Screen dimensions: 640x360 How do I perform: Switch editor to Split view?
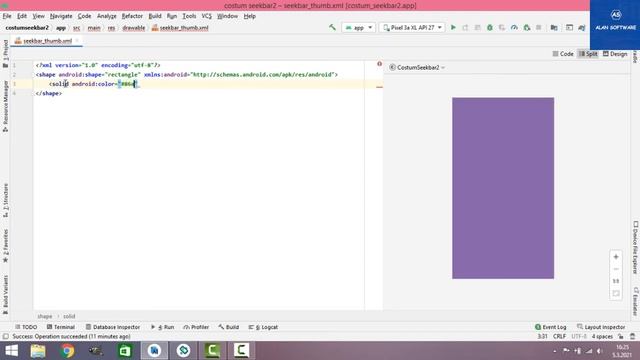pyautogui.click(x=588, y=54)
